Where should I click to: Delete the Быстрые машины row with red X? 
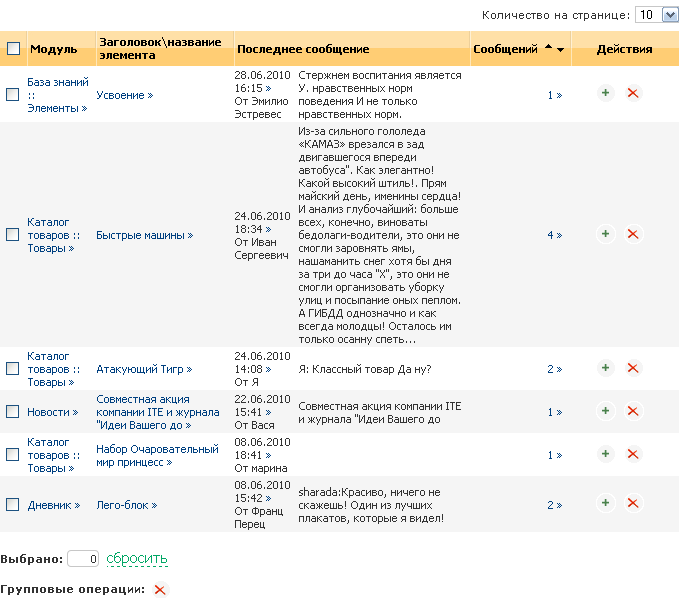[632, 234]
